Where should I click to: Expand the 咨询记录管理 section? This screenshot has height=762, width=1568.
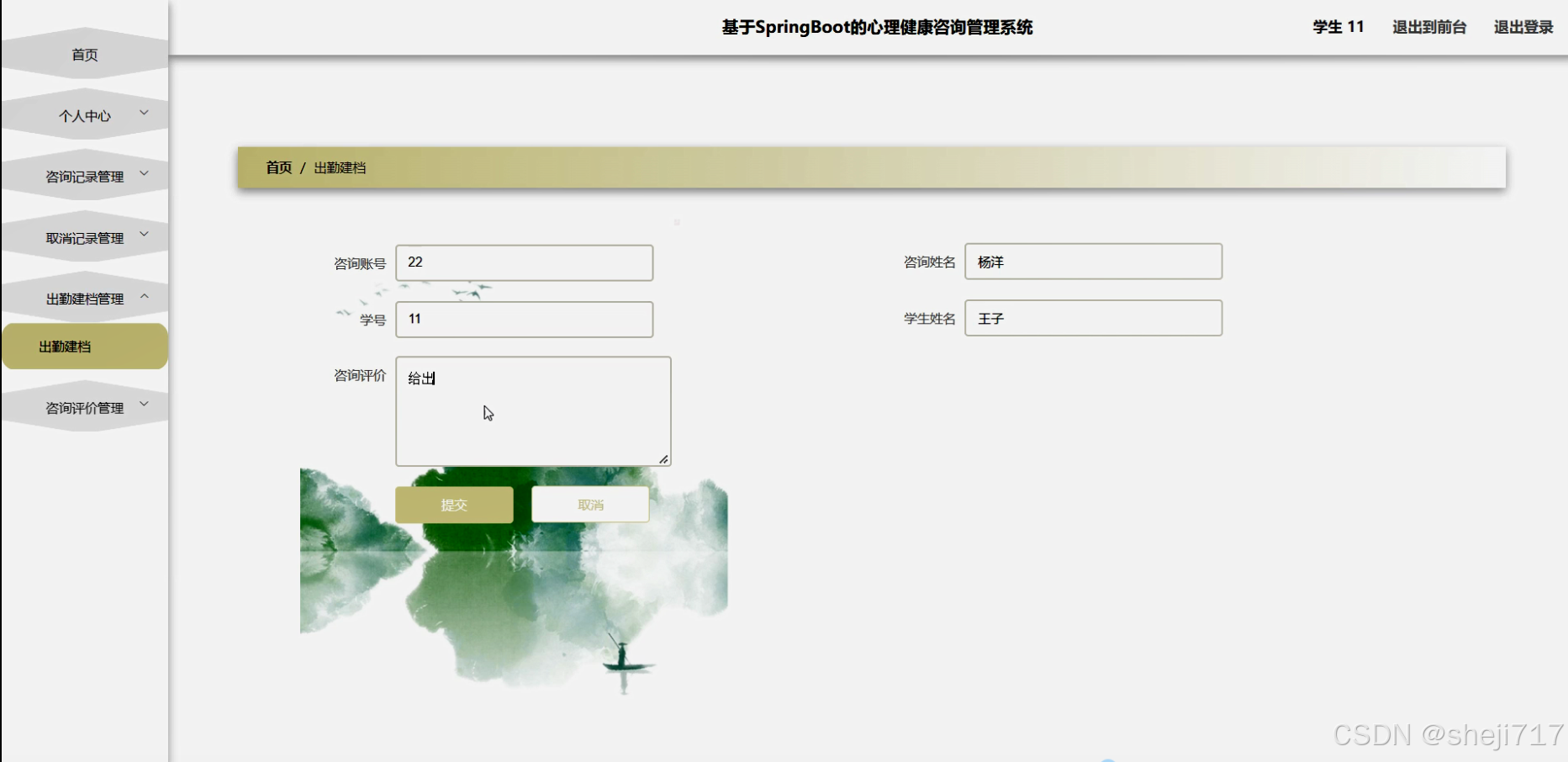[x=84, y=177]
